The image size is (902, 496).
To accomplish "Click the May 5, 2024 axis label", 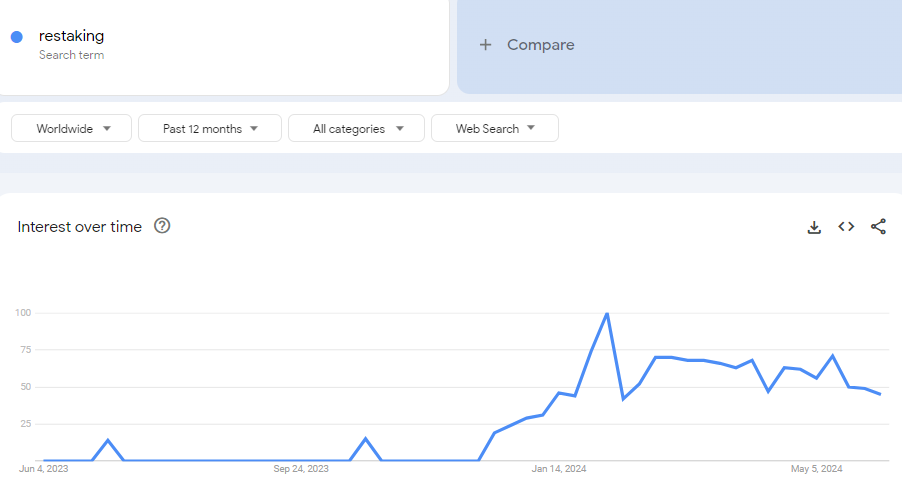I will 817,468.
